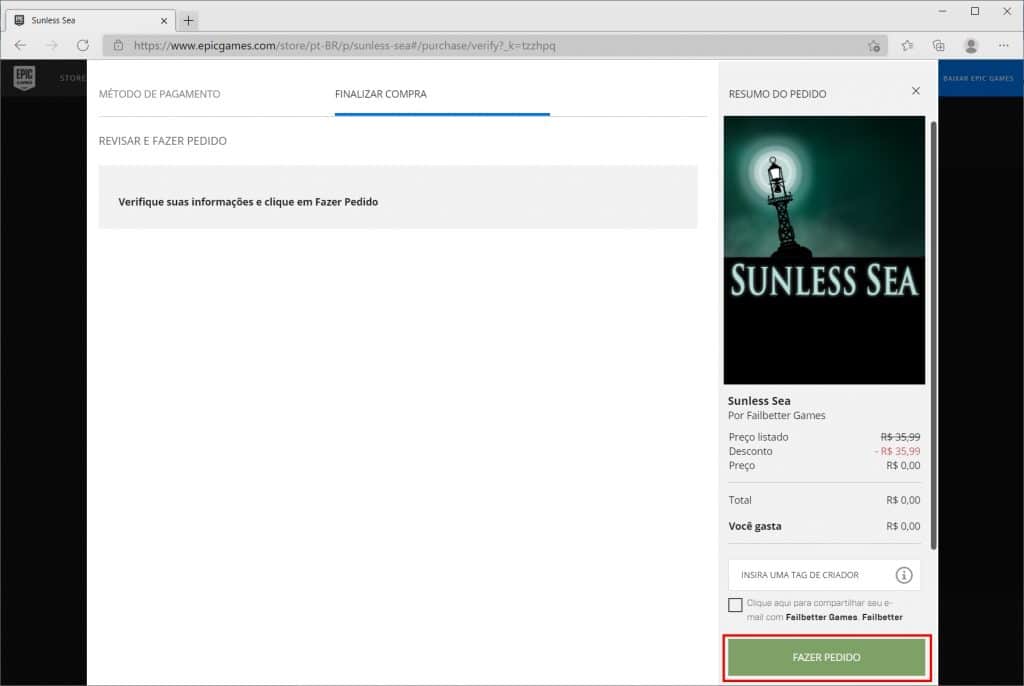Click the order summary scrollbar

[x=934, y=335]
